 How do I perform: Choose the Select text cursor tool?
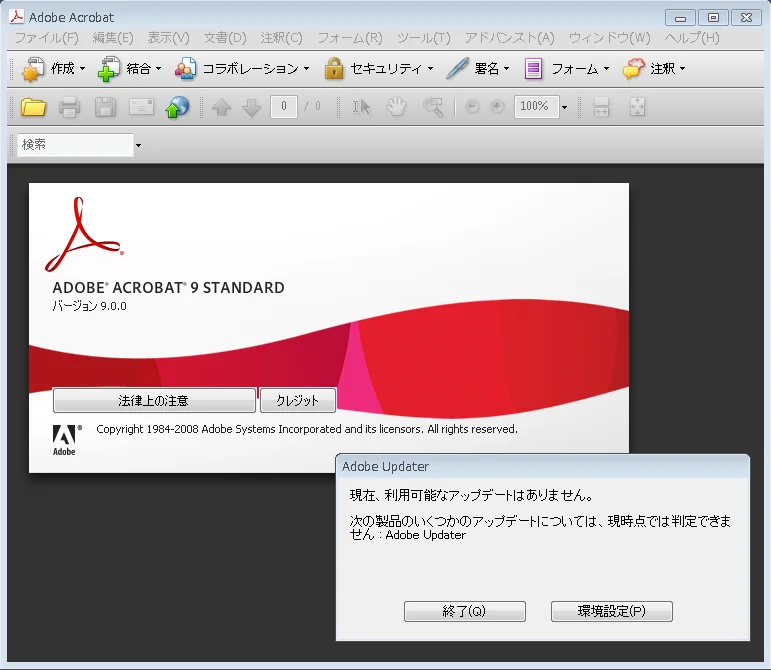point(361,107)
